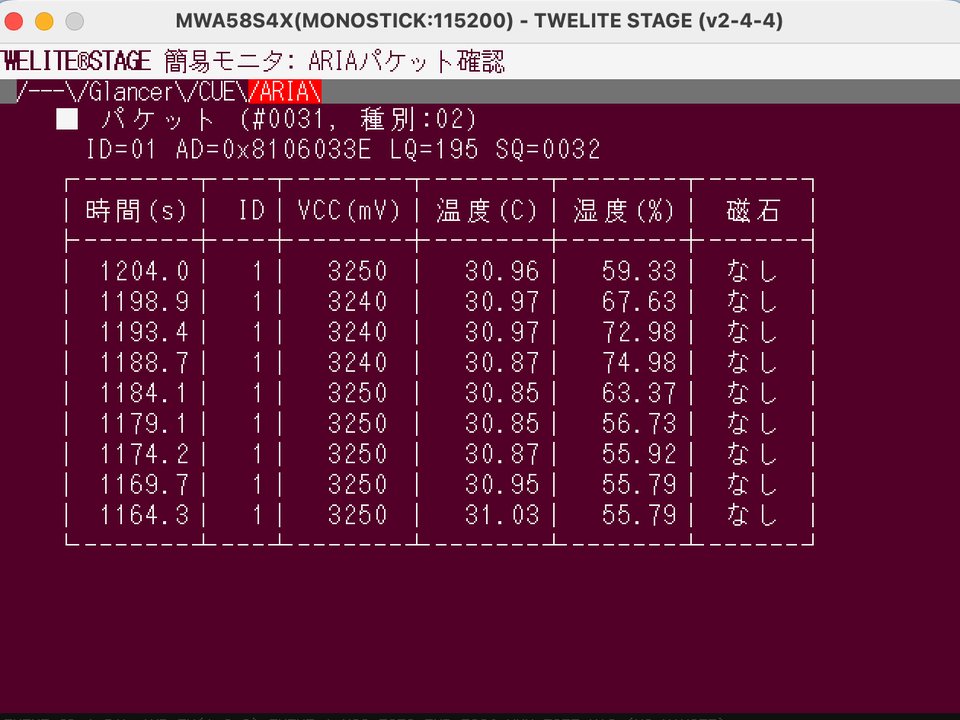960x720 pixels.
Task: Open the first '---' tab
Action: click(x=46, y=92)
